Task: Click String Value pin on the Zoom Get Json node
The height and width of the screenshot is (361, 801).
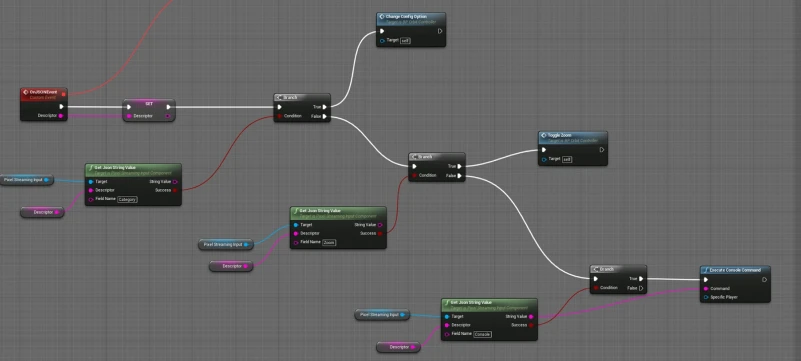Action: tap(380, 225)
